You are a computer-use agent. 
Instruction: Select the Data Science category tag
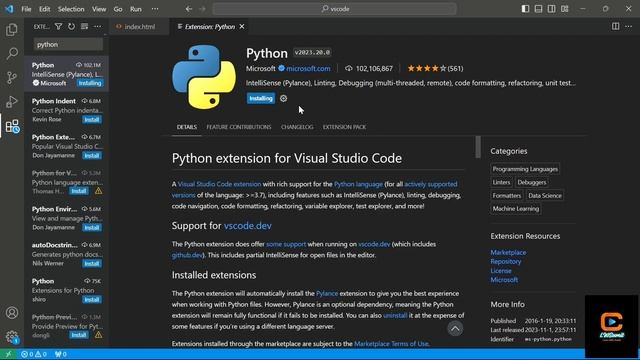[545, 196]
